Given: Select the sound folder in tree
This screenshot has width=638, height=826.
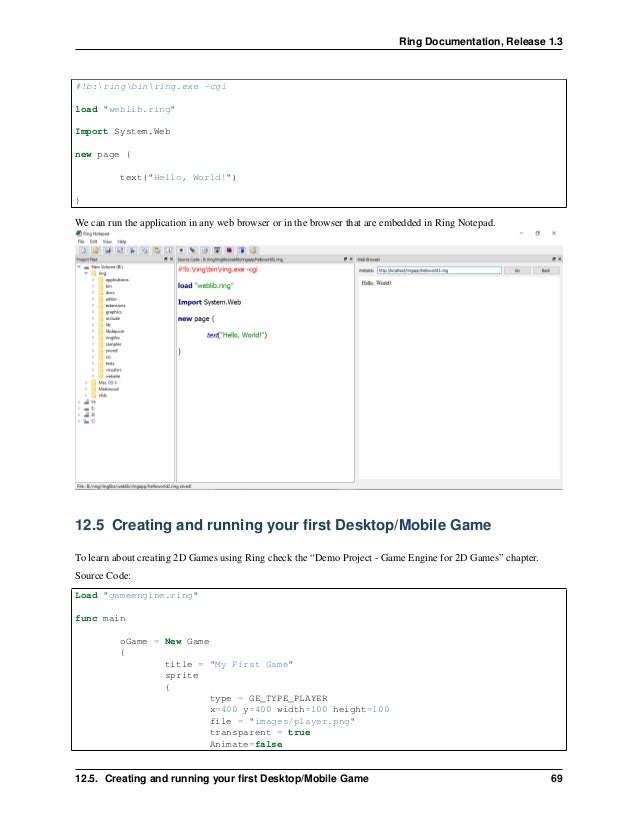Looking at the screenshot, I should [112, 350].
